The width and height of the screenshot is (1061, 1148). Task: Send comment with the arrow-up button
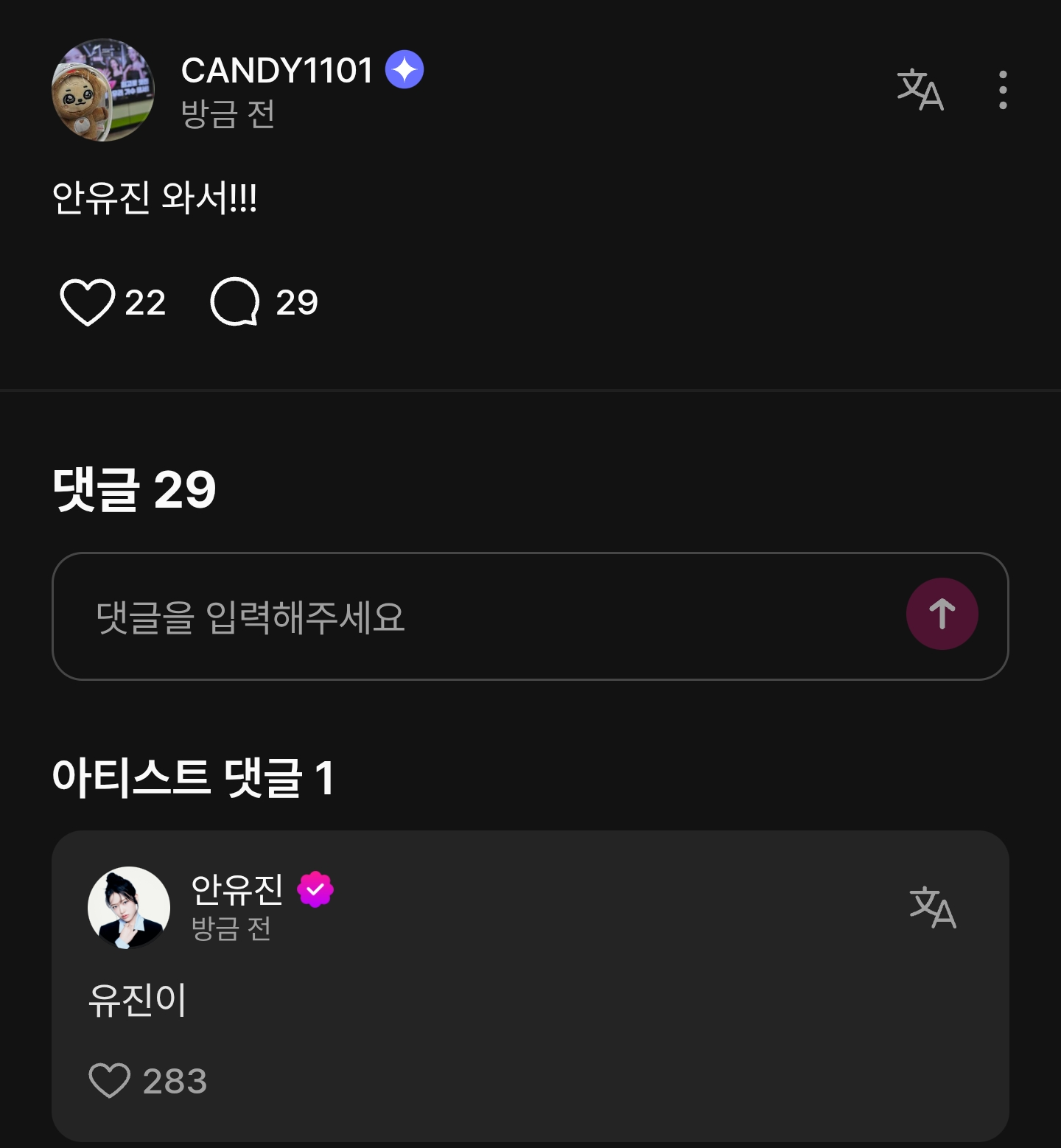click(942, 614)
